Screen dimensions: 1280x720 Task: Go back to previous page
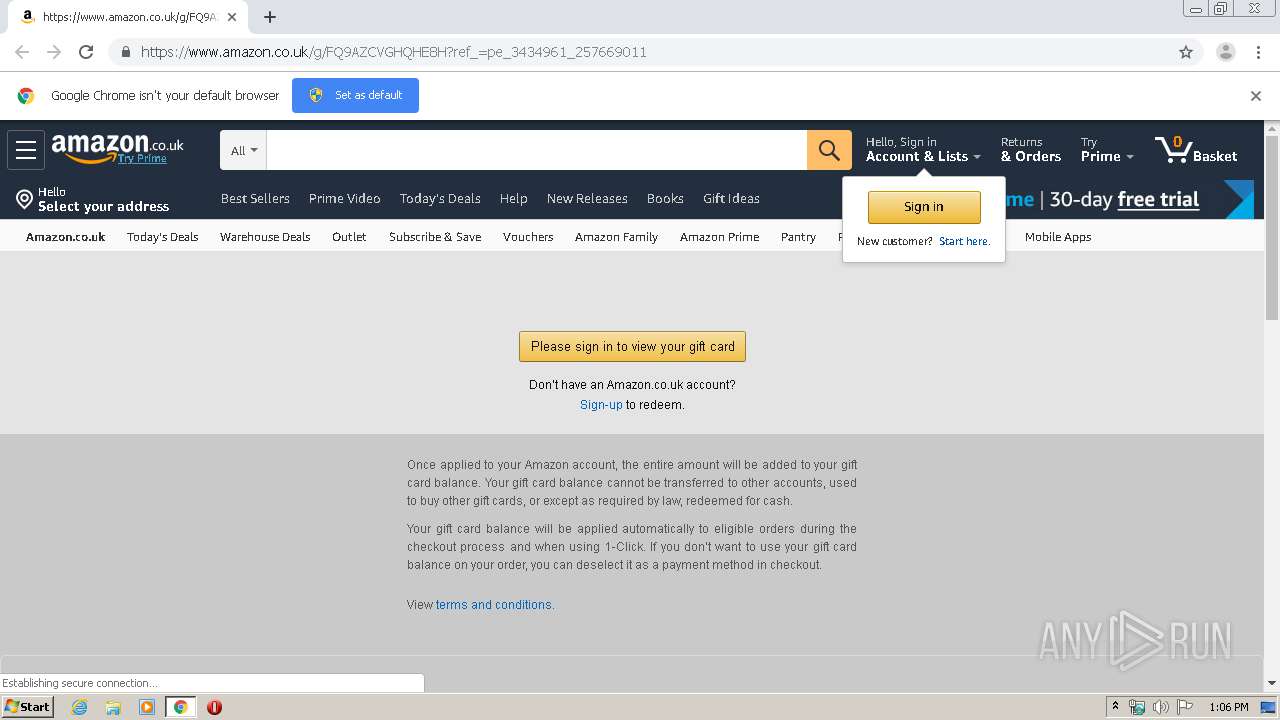pos(22,52)
